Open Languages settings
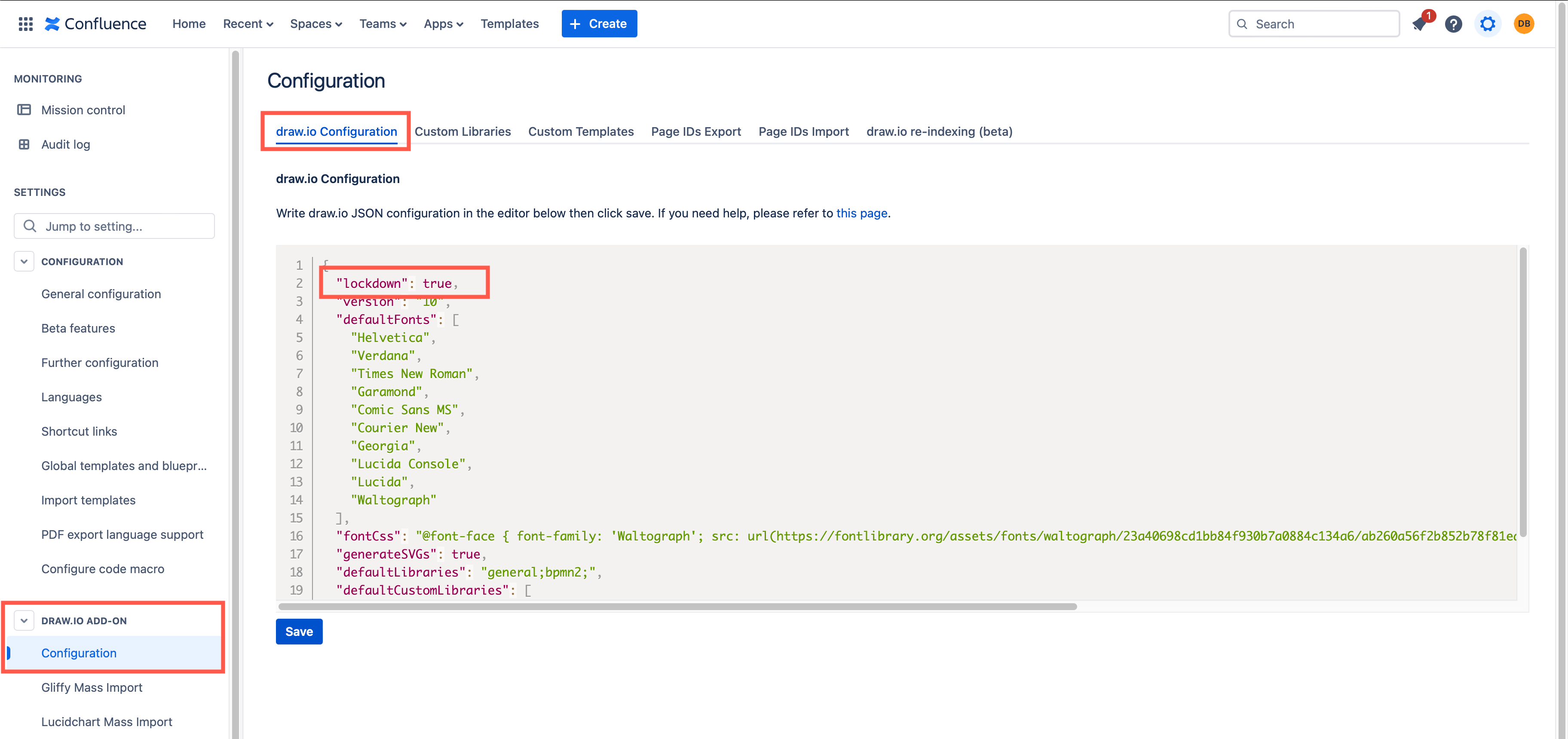The image size is (1568, 739). [x=71, y=397]
